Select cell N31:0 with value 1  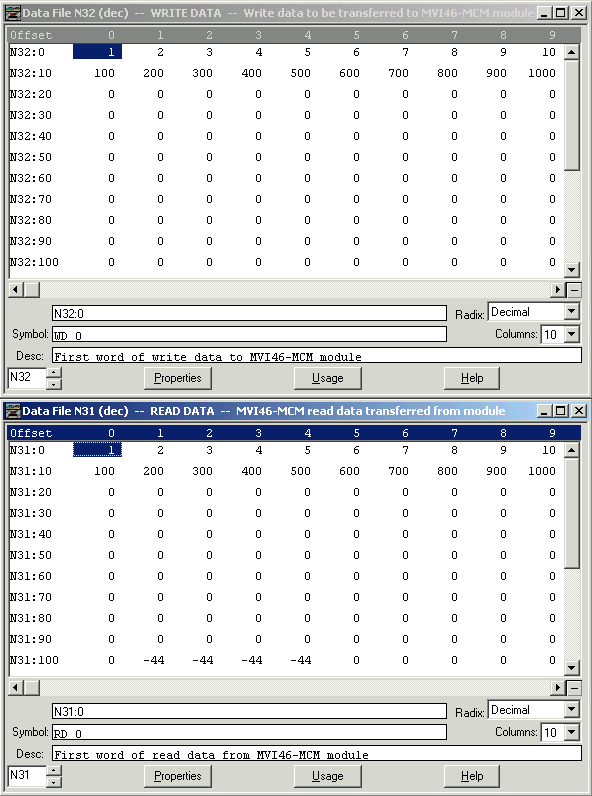click(97, 450)
